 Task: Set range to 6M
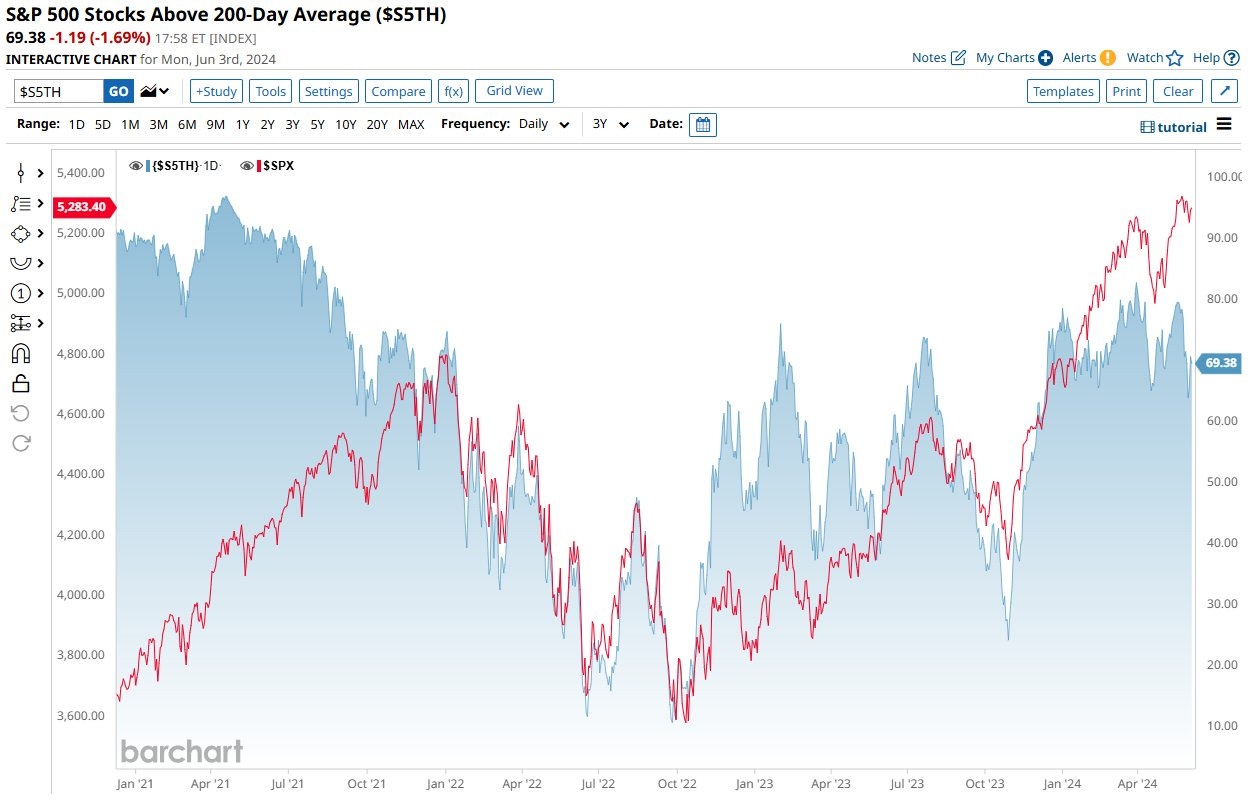pos(187,125)
